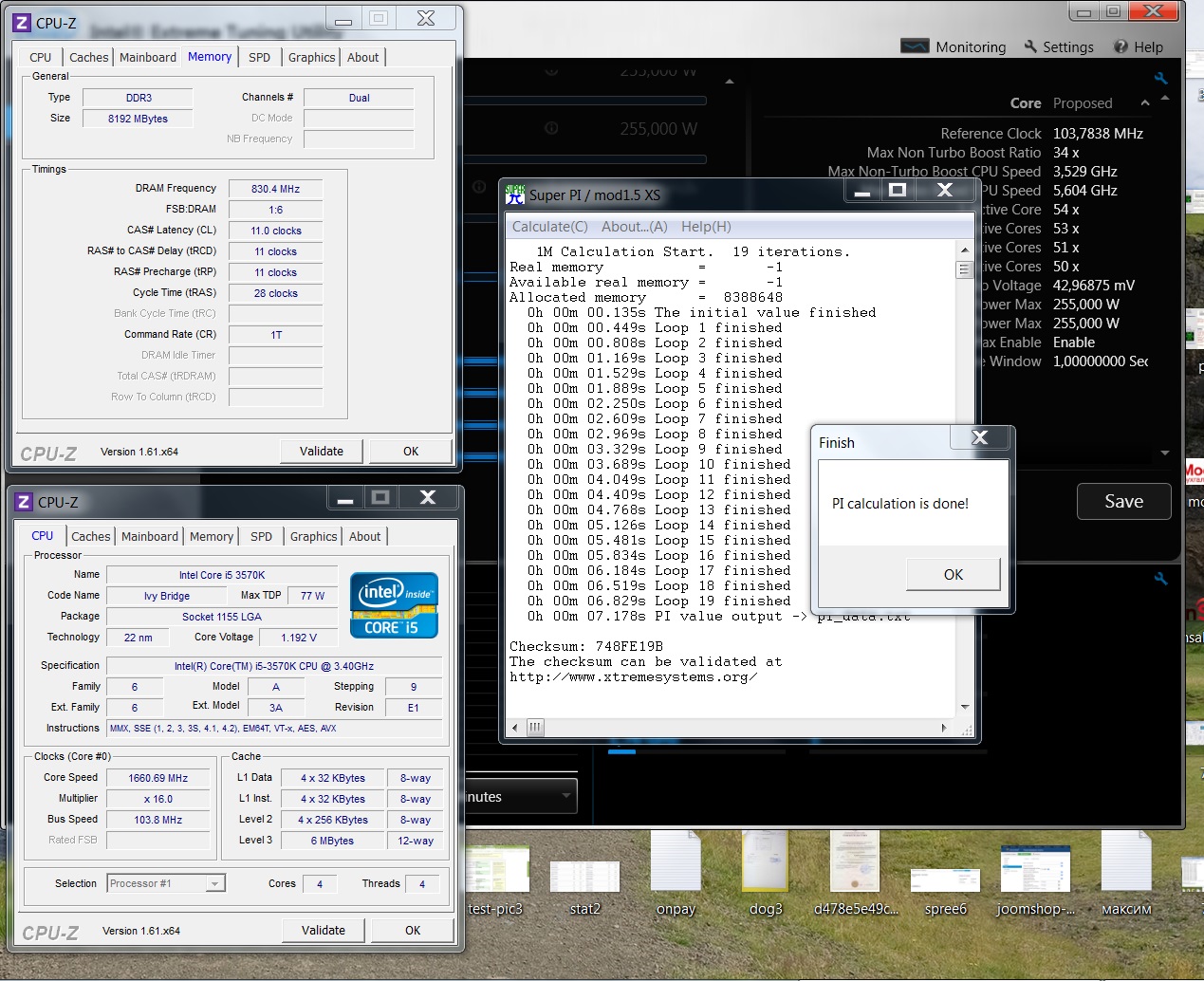Screen dimensions: 1204x981
Task: Open Settings with the wrench icon
Action: pos(1031,46)
